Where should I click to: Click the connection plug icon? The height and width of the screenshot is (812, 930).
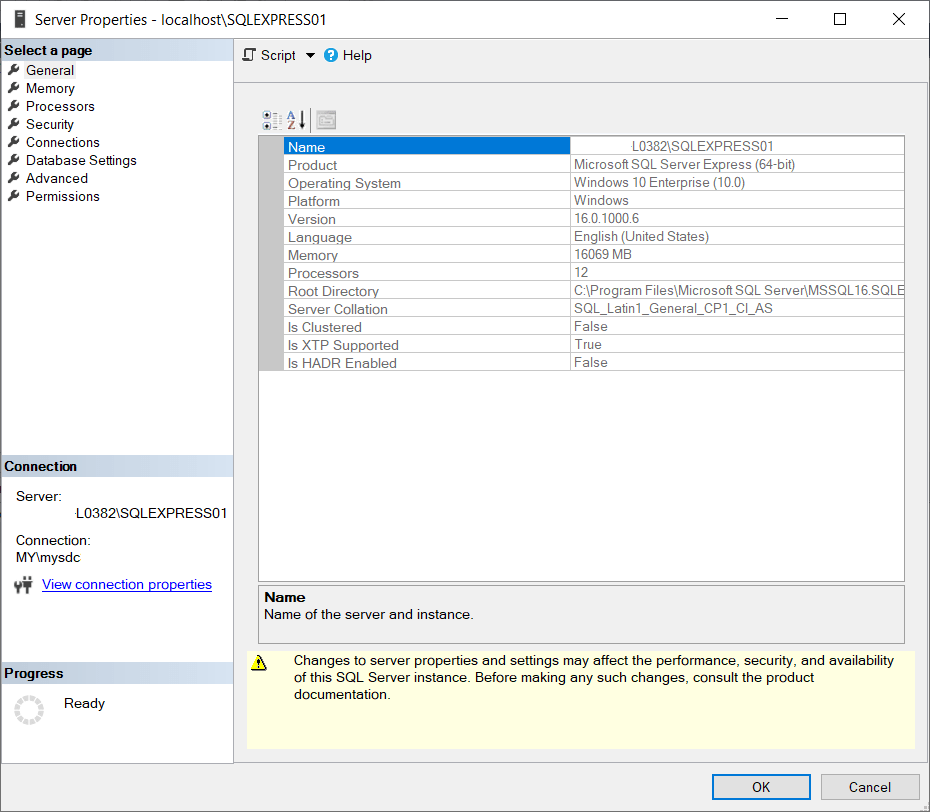pyautogui.click(x=23, y=585)
